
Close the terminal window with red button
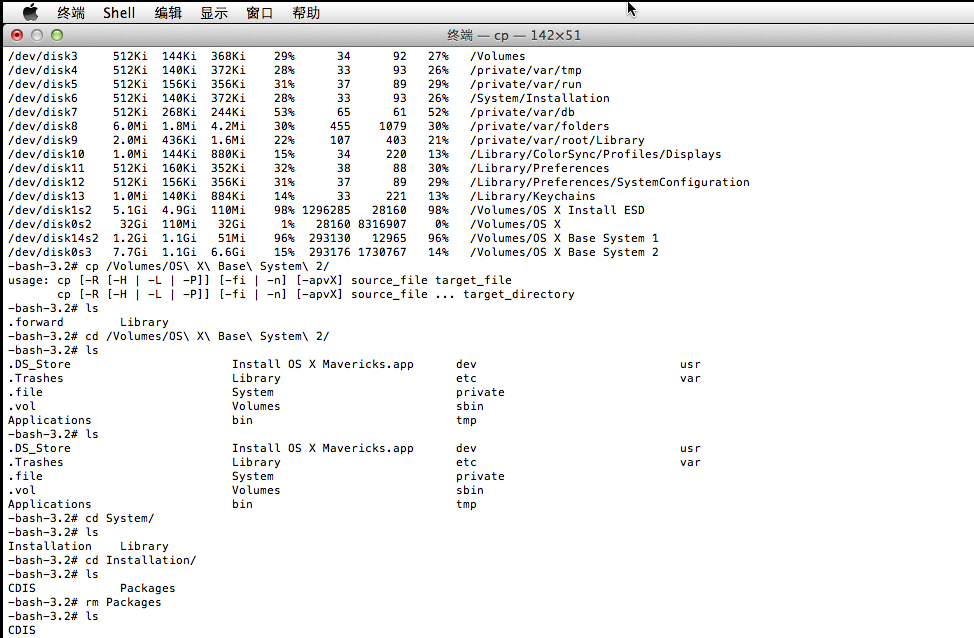tap(17, 35)
